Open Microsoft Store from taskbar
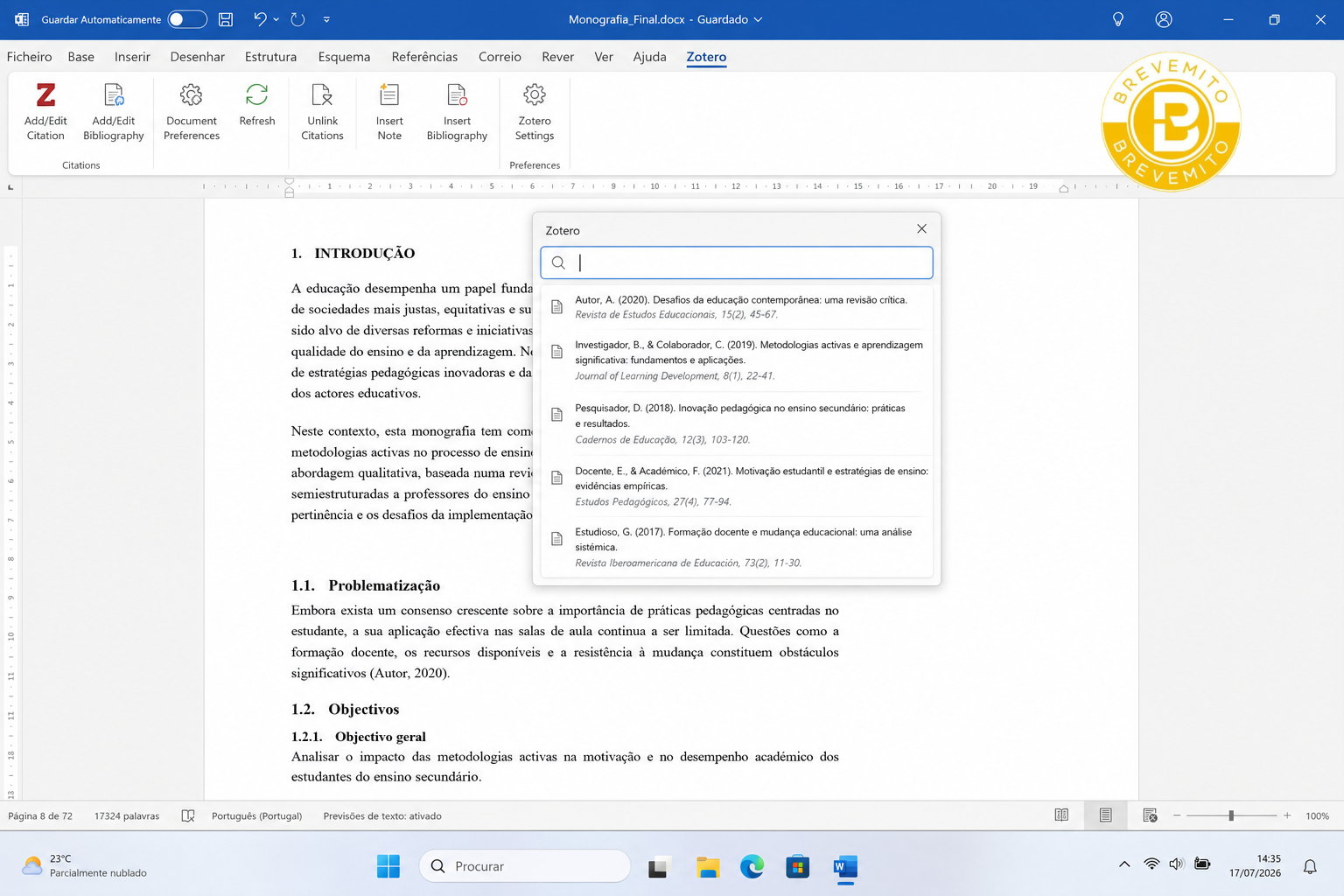Screen dimensions: 1344x896 pos(797,866)
